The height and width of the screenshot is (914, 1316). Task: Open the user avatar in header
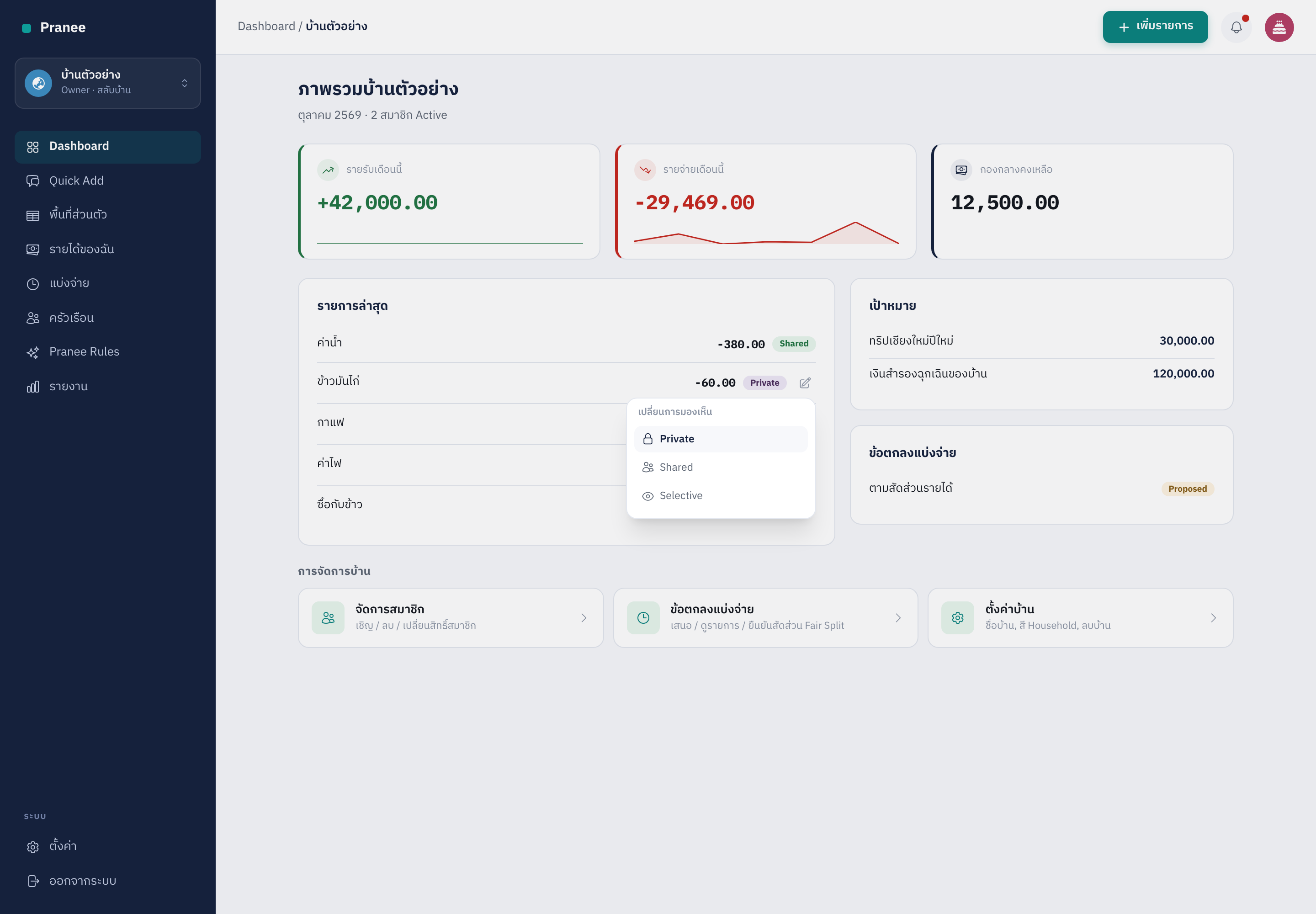click(x=1279, y=27)
